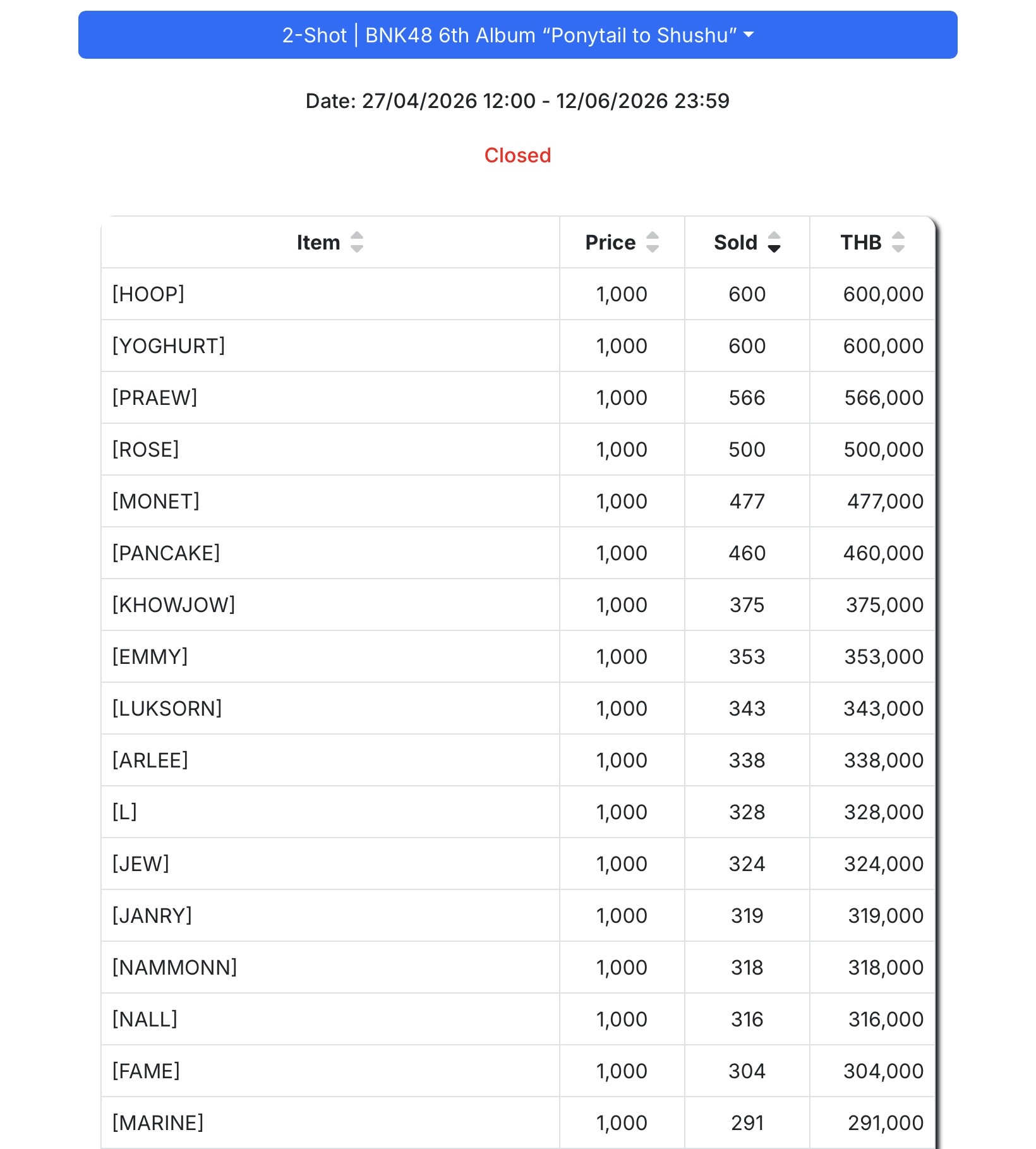The height and width of the screenshot is (1149, 1036).
Task: Click the red Closed status text
Action: click(517, 155)
